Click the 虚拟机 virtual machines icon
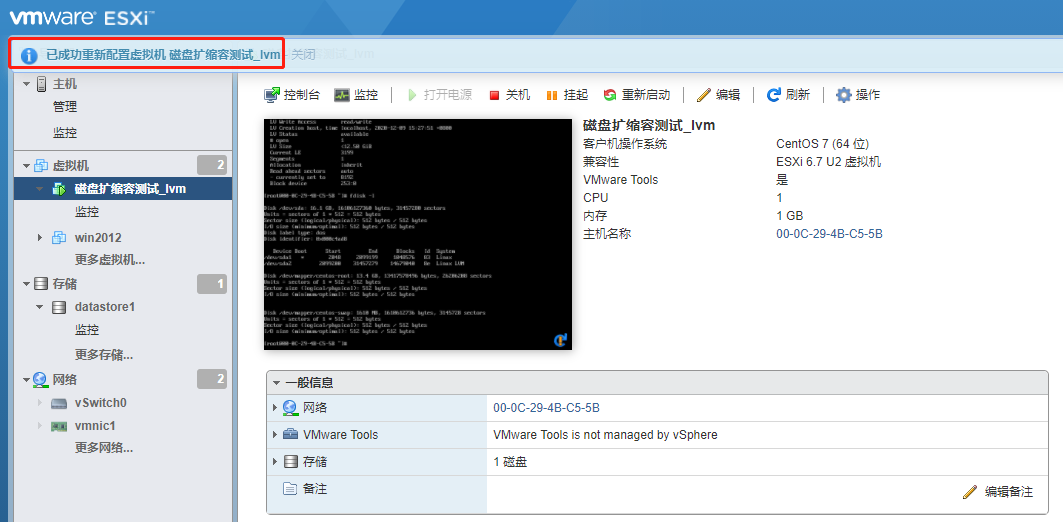The width and height of the screenshot is (1063, 522). (41, 165)
